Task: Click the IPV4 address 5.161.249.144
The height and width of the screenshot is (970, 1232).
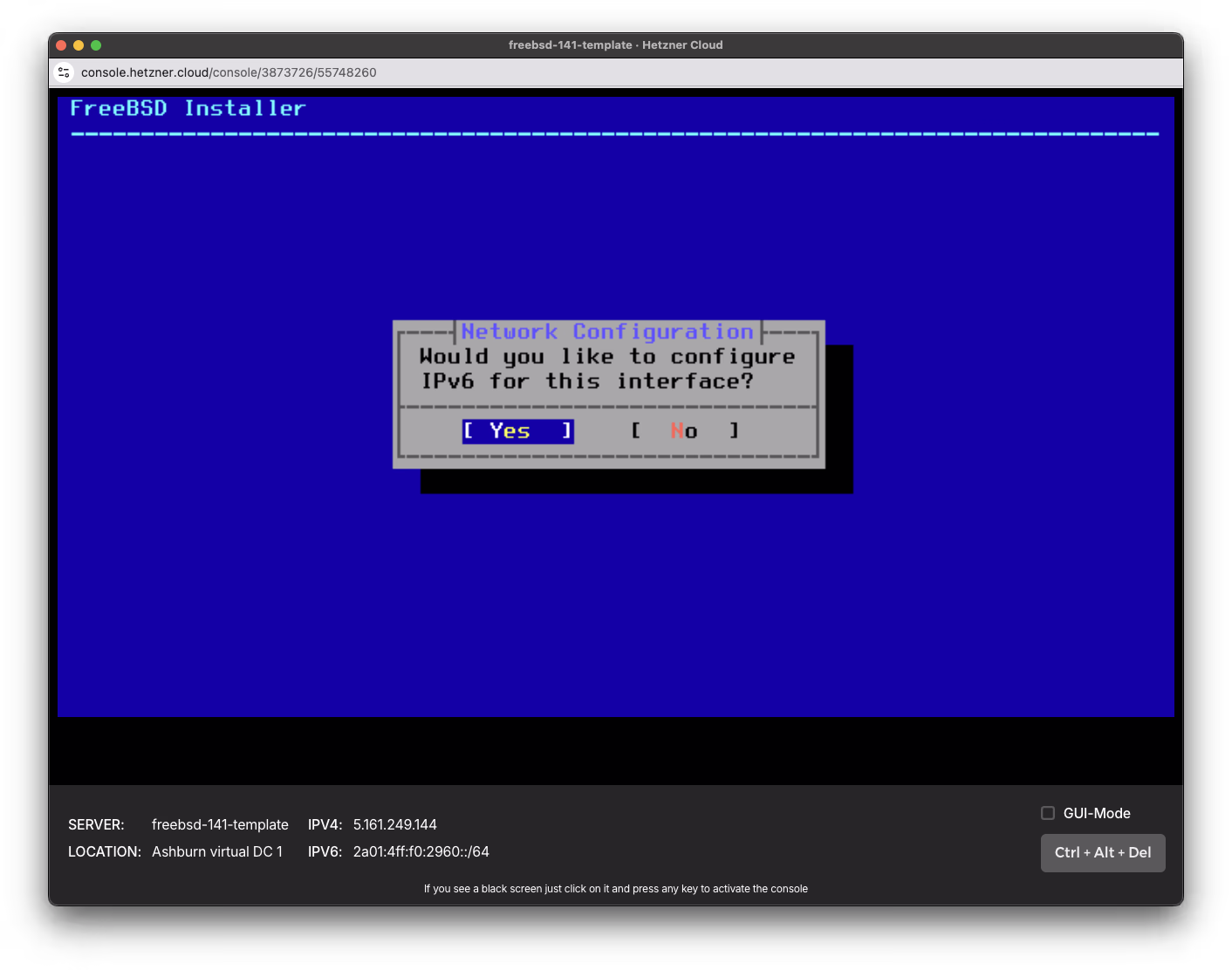Action: click(394, 823)
